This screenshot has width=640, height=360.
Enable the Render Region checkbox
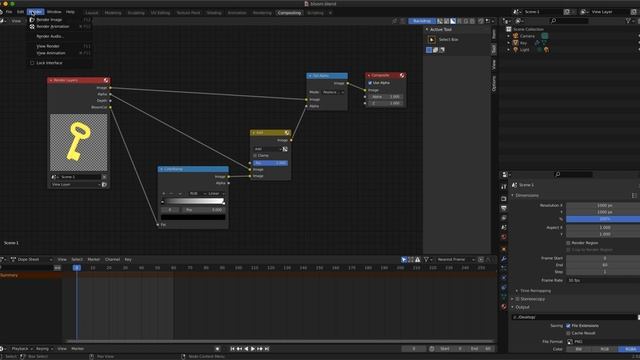click(x=568, y=243)
